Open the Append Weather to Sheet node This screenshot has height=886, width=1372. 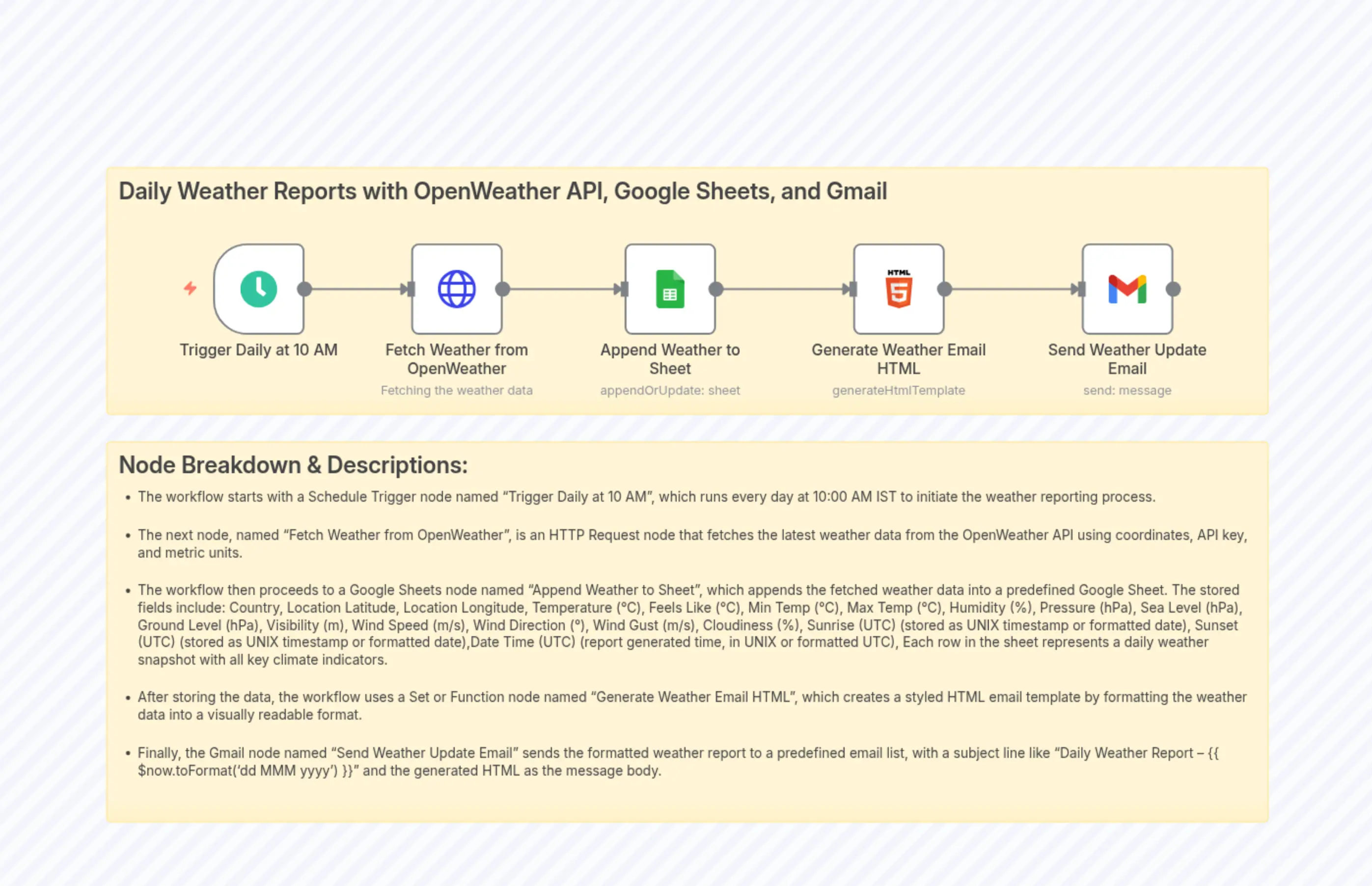point(670,289)
